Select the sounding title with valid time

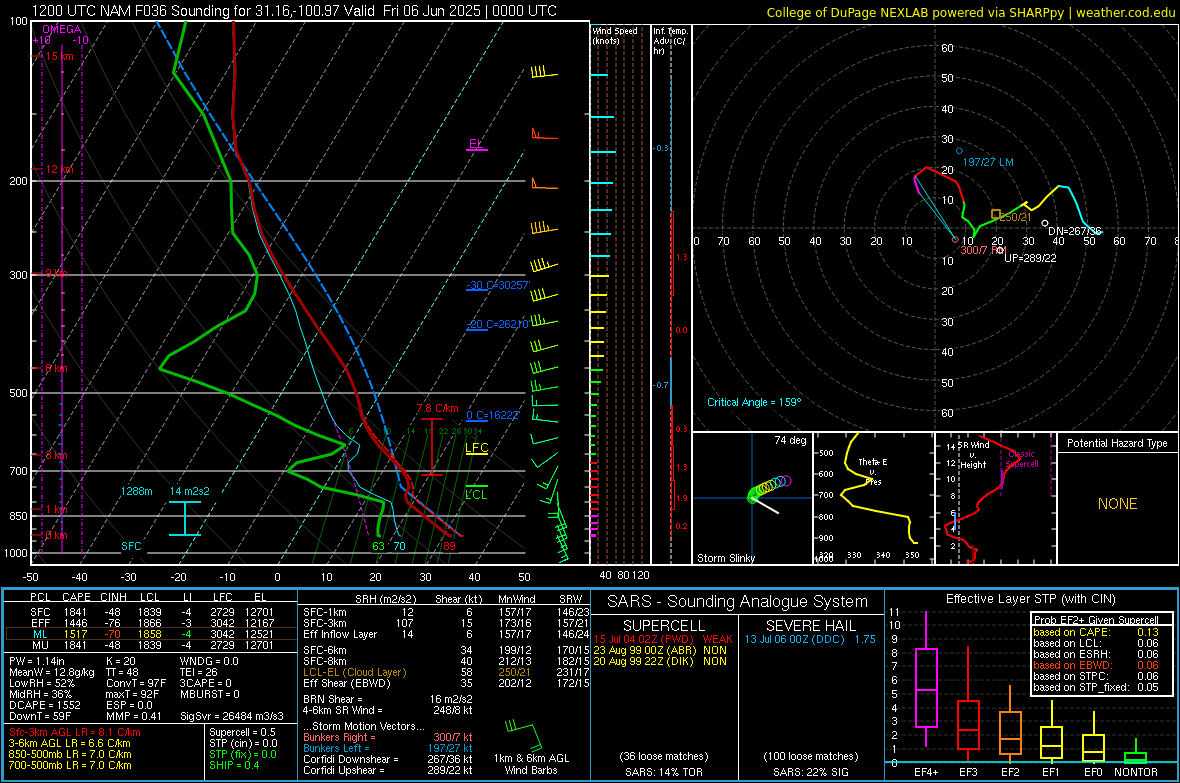[294, 11]
